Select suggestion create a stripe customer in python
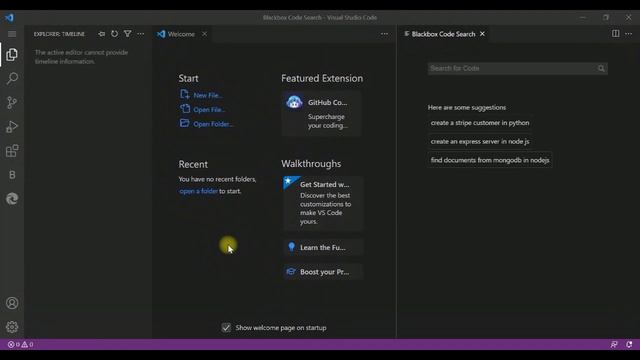 (480, 123)
